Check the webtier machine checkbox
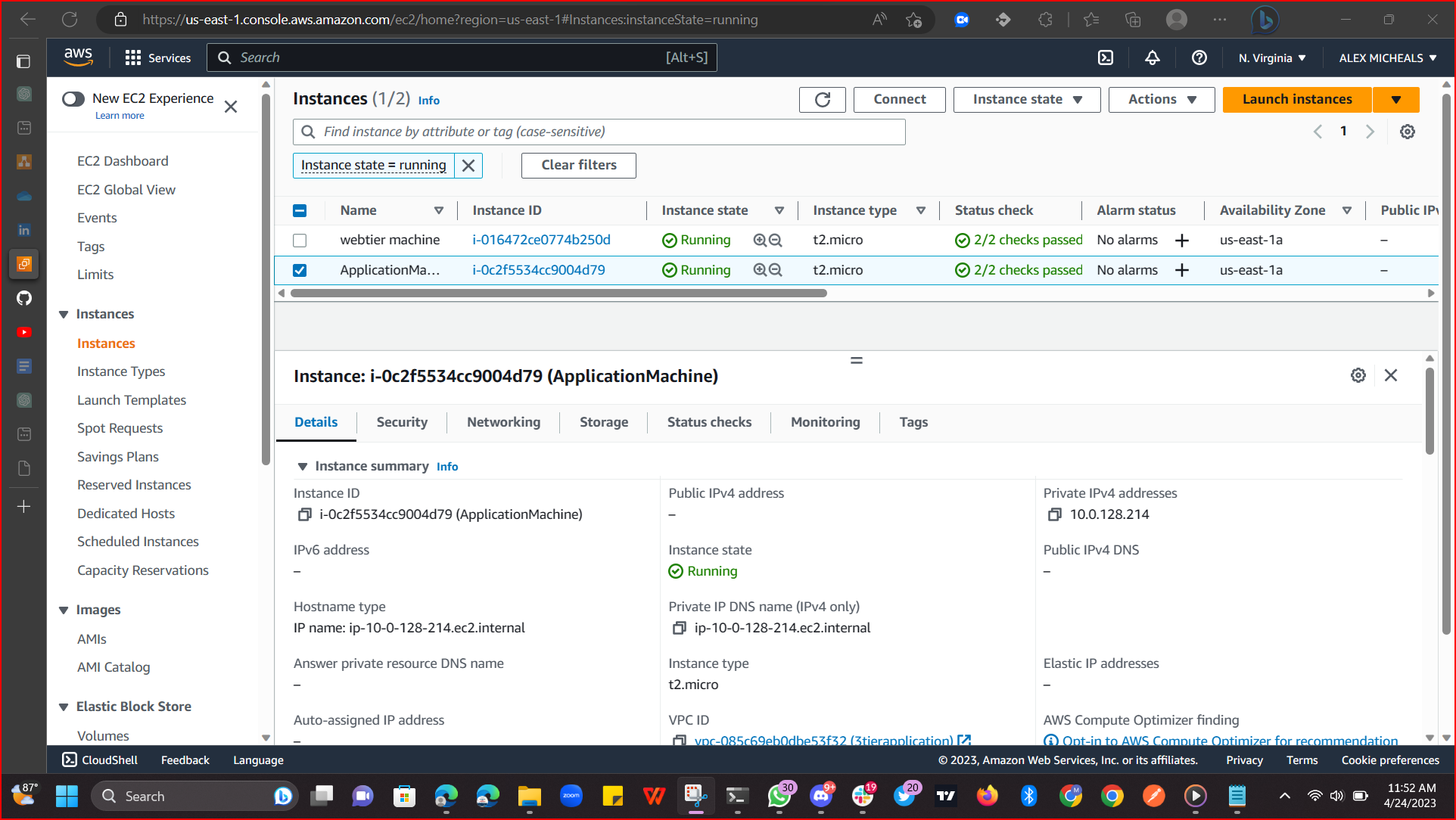Viewport: 1456px width, 820px height. tap(300, 240)
